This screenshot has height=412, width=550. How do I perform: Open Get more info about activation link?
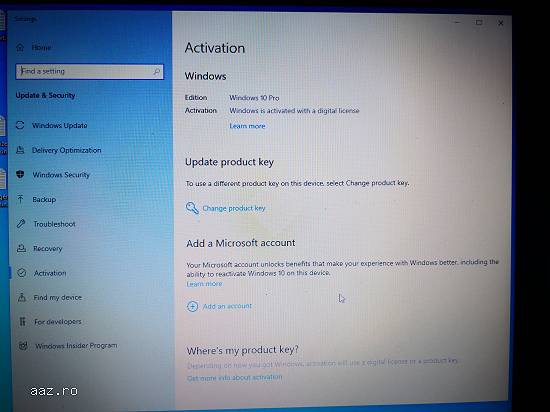coord(235,378)
